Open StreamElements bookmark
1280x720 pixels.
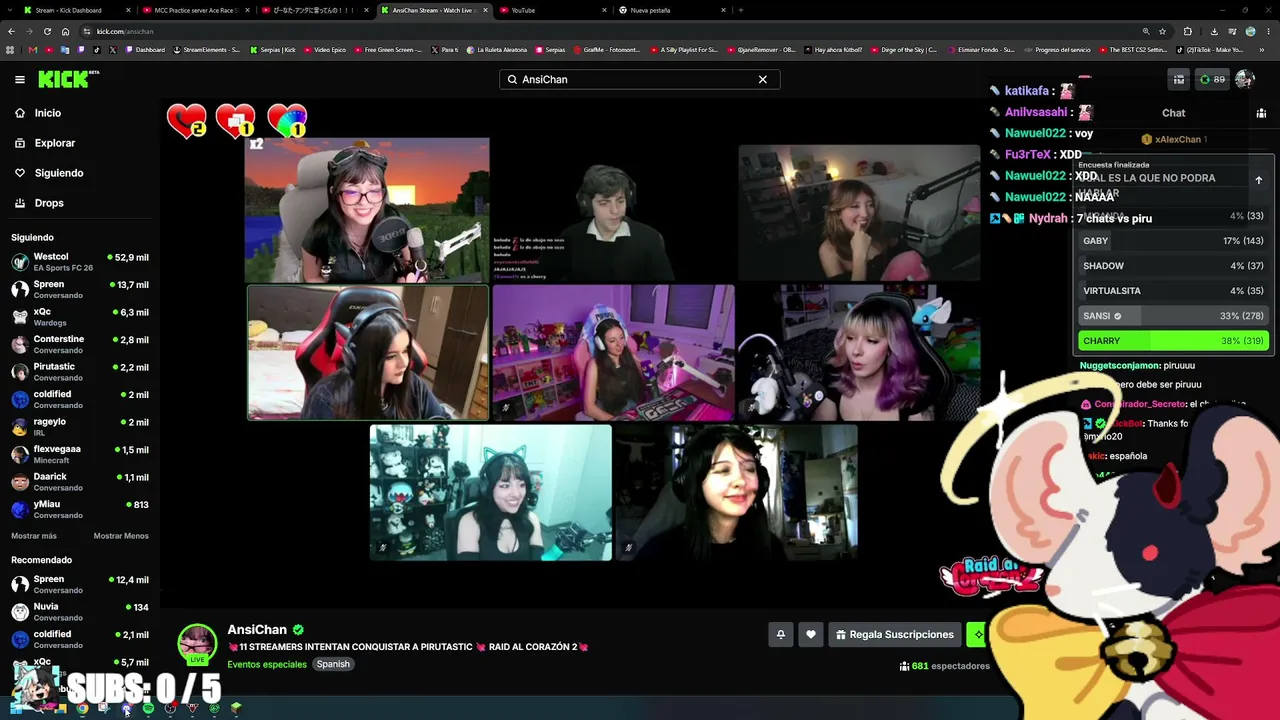pyautogui.click(x=207, y=50)
